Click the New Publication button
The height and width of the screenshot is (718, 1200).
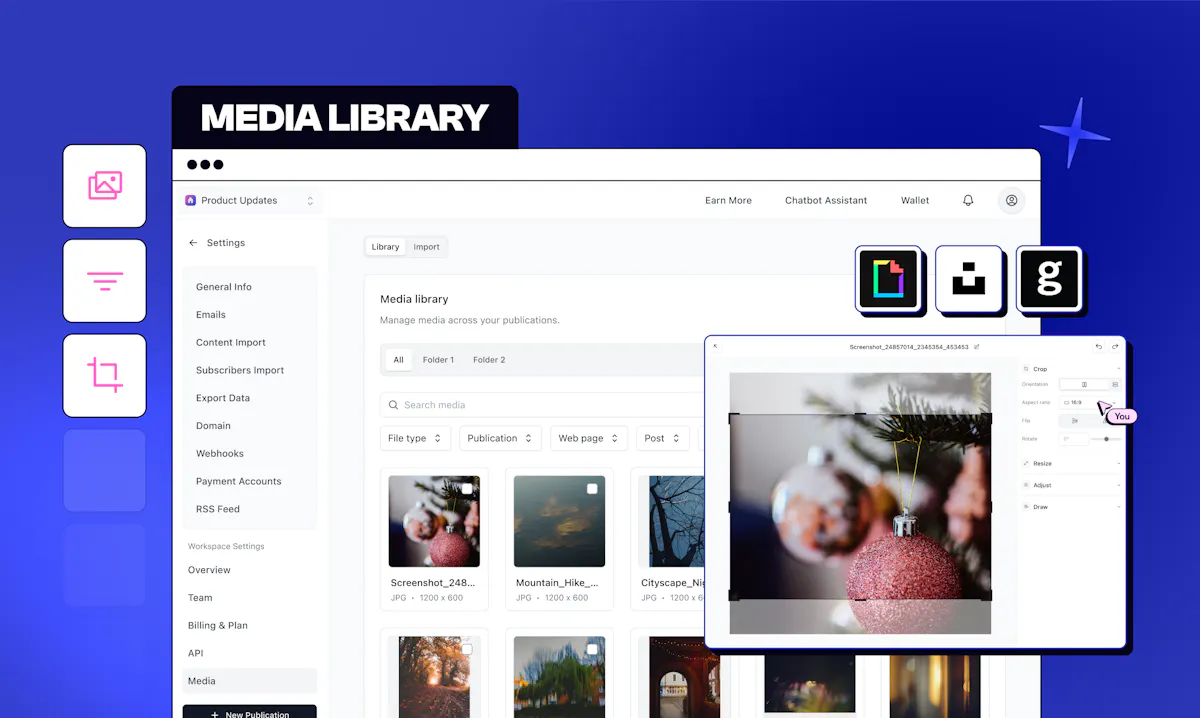click(x=249, y=713)
